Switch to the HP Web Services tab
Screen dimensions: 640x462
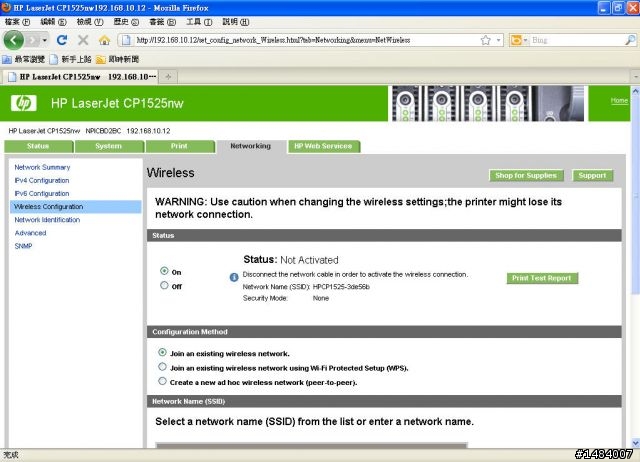pyautogui.click(x=324, y=147)
